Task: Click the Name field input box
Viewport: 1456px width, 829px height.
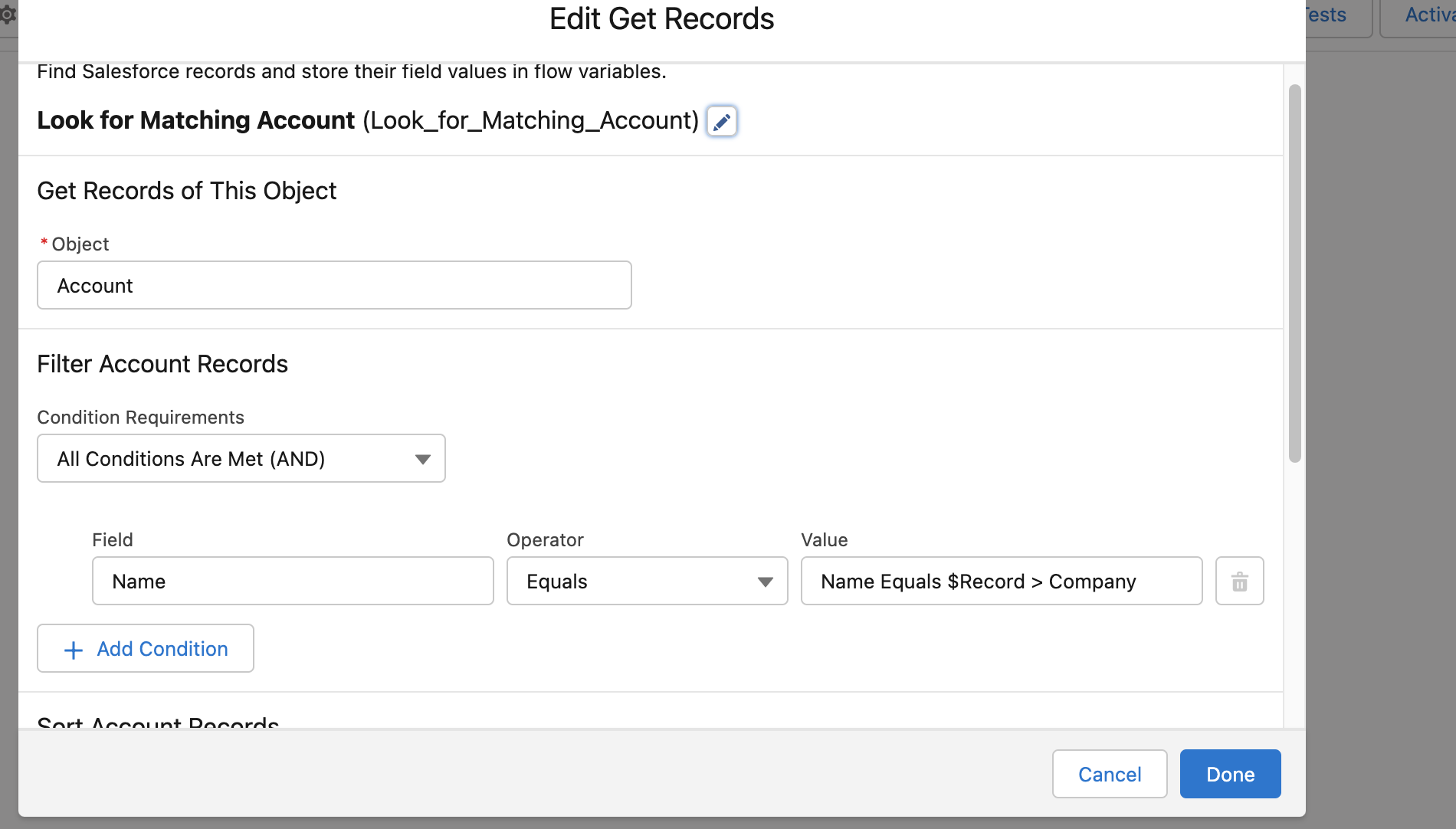Action: (x=293, y=582)
